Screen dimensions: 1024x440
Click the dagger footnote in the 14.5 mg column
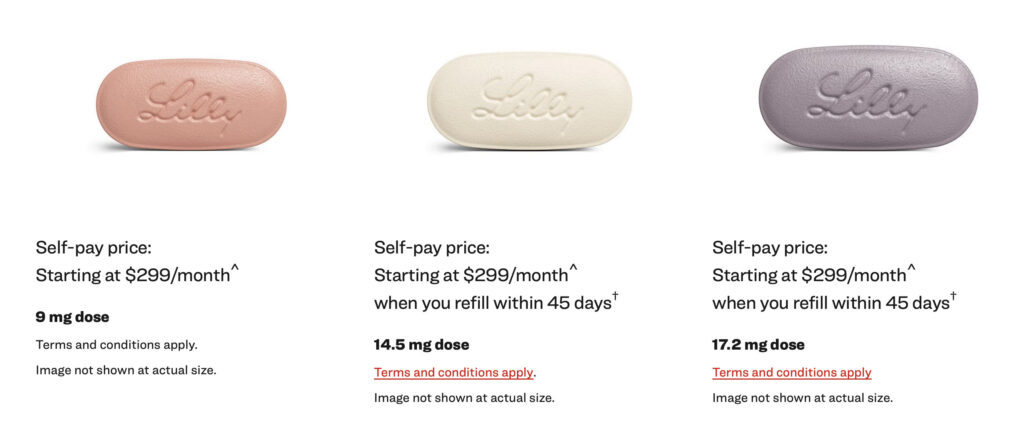(615, 296)
